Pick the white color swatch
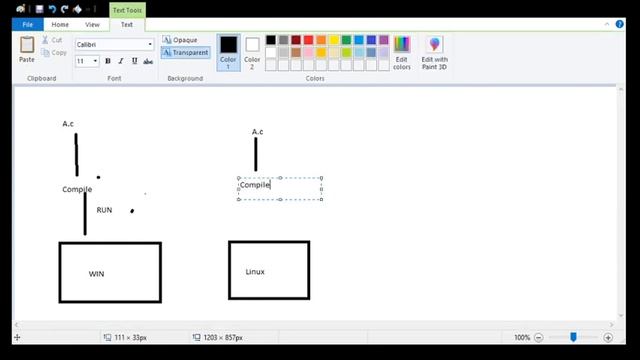Viewport: 640px width, 360px height. (271, 52)
